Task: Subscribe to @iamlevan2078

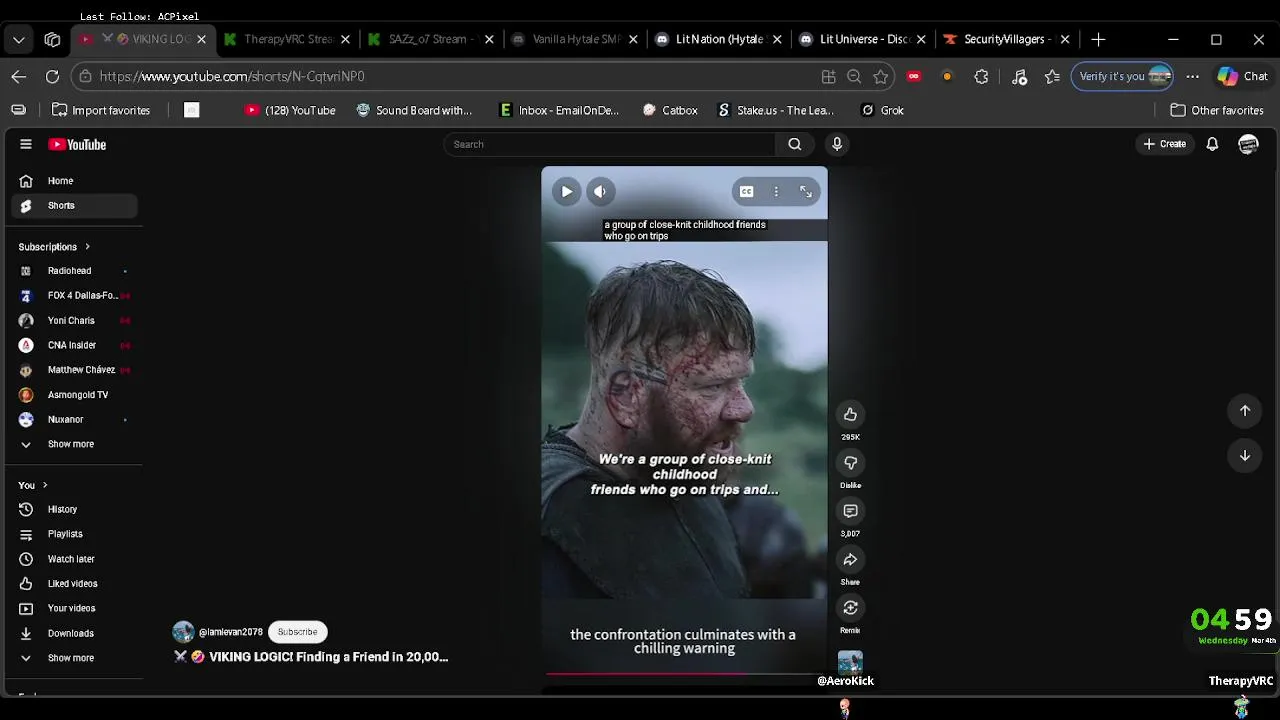Action: tap(297, 632)
